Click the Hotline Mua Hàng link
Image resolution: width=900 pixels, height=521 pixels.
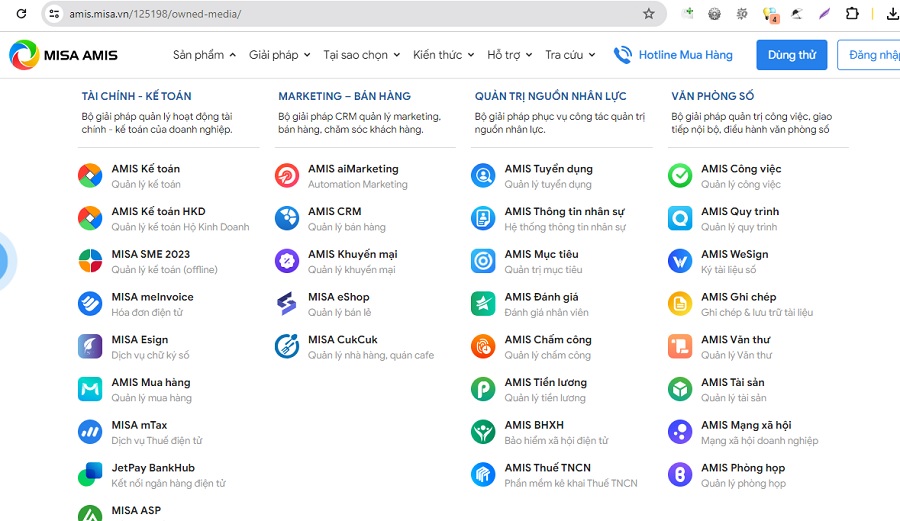tap(673, 55)
